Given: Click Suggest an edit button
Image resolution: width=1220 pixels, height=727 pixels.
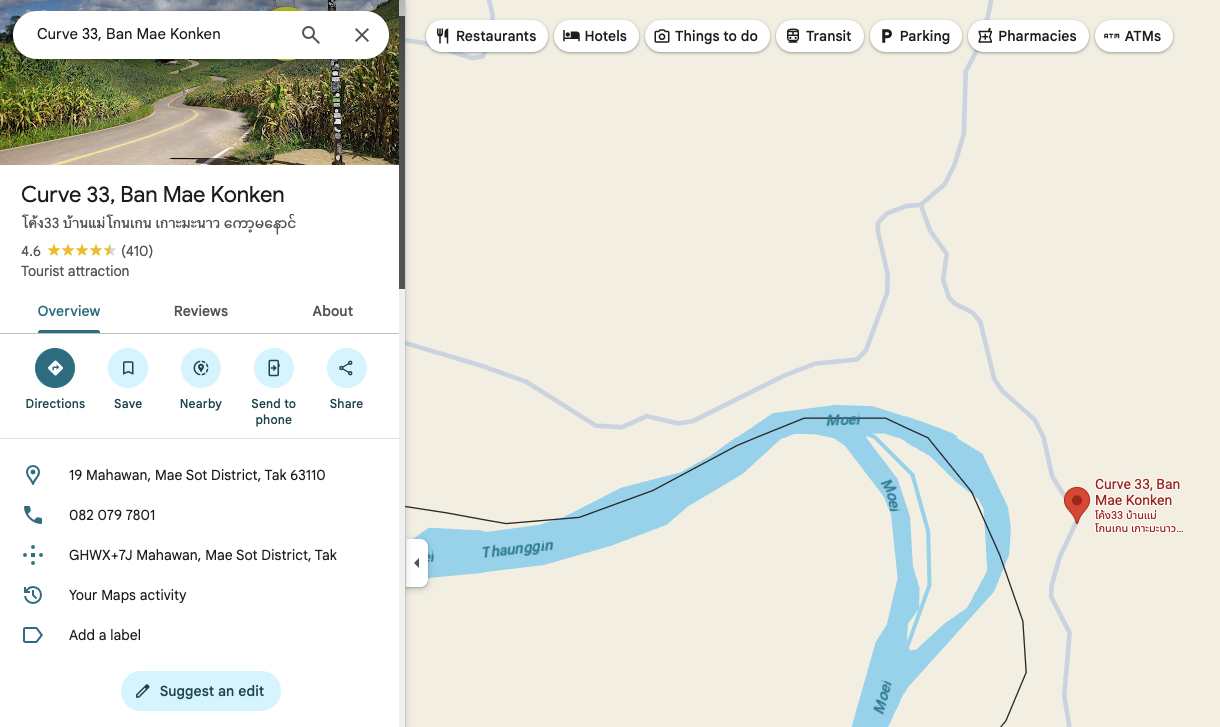Looking at the screenshot, I should click(201, 691).
